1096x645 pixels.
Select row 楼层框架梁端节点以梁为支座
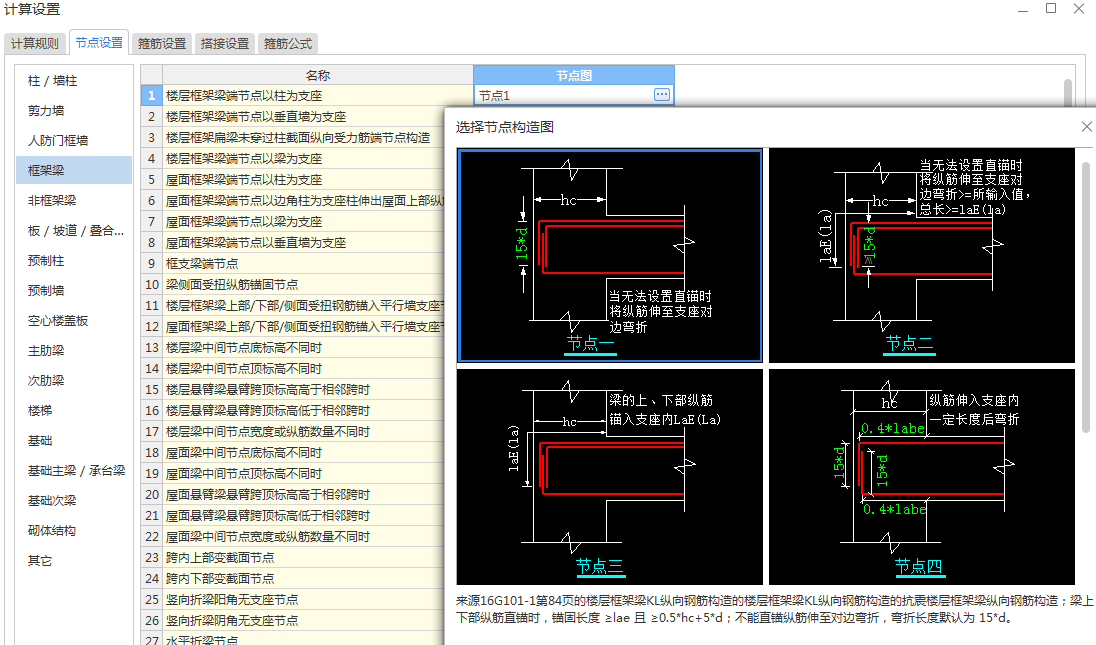coord(303,159)
